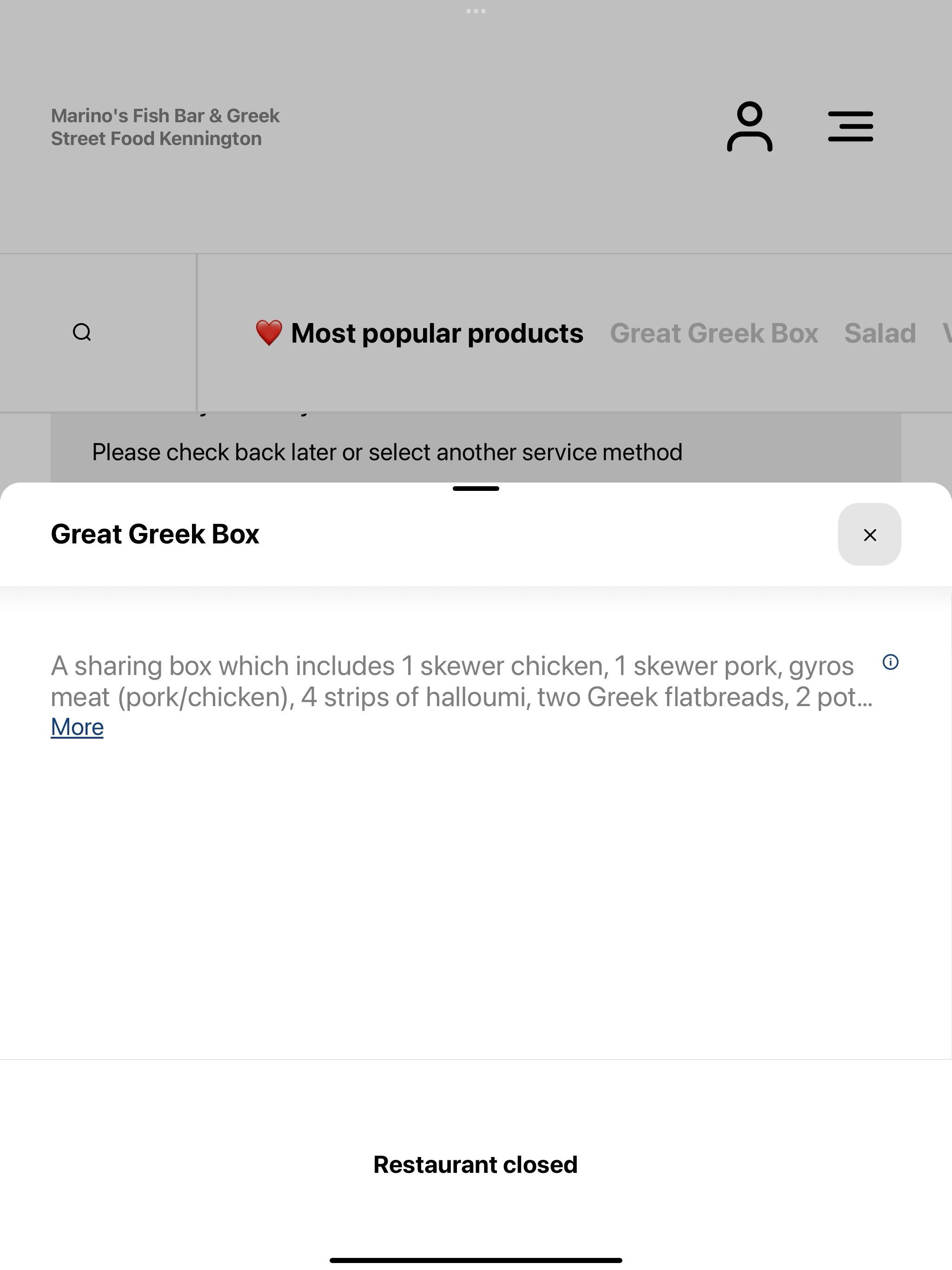The width and height of the screenshot is (952, 1270).
Task: Open the hamburger menu icon
Action: [x=850, y=127]
